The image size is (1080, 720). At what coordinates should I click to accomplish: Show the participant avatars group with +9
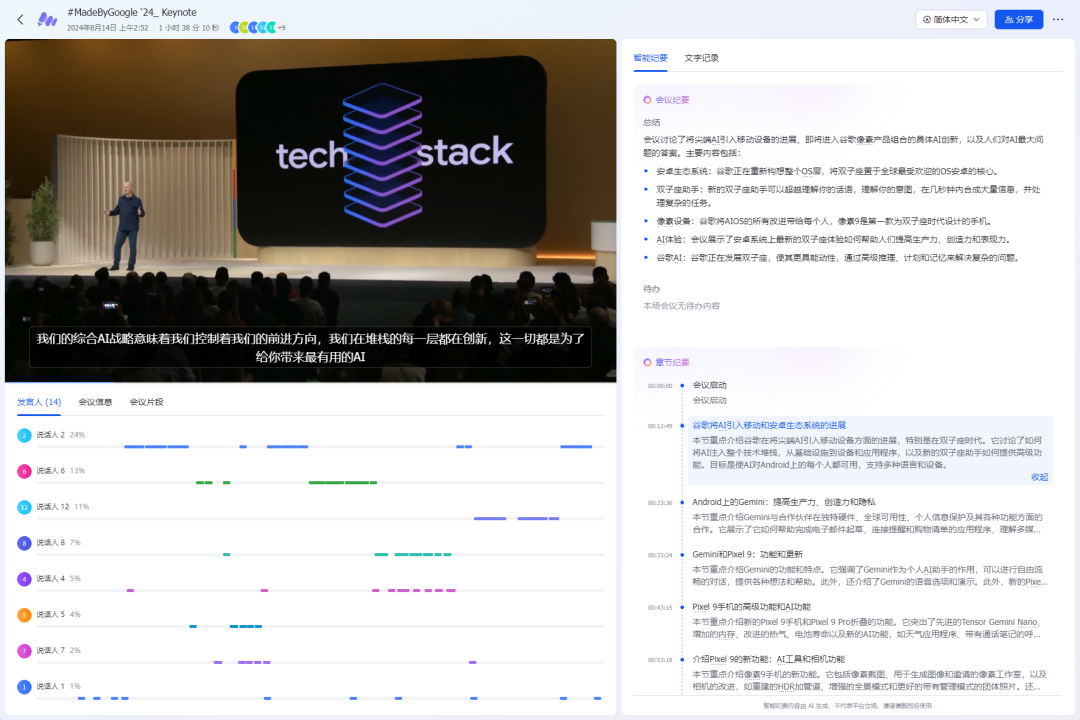pos(258,28)
